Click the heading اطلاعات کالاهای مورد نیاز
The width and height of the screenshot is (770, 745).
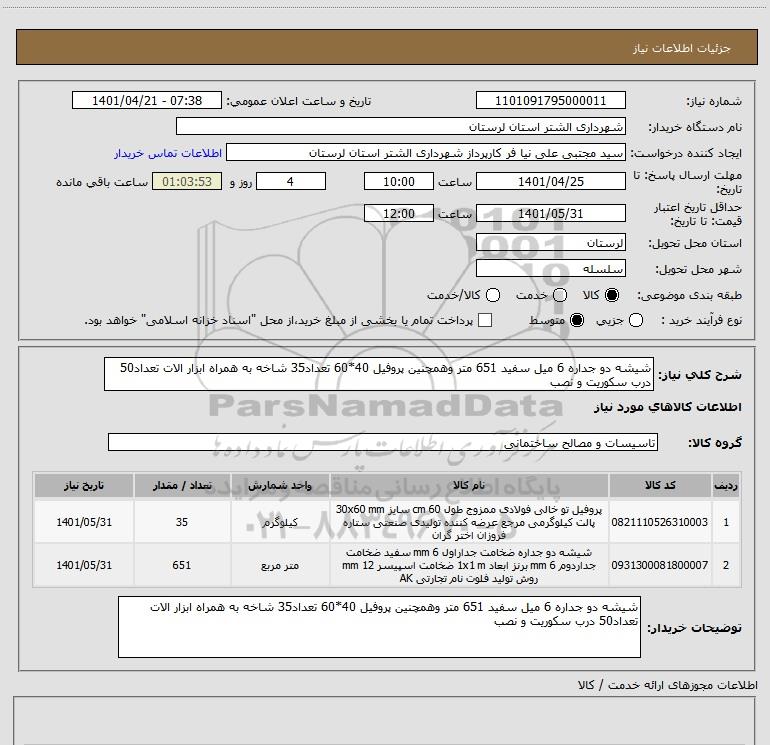[668, 407]
